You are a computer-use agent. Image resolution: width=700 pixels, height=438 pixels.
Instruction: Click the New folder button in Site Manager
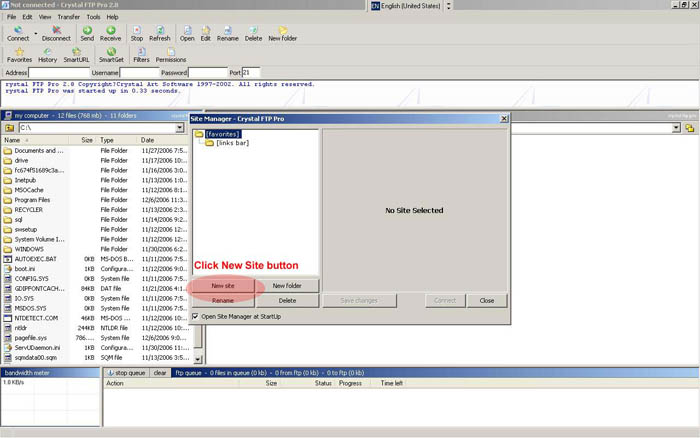(x=287, y=286)
